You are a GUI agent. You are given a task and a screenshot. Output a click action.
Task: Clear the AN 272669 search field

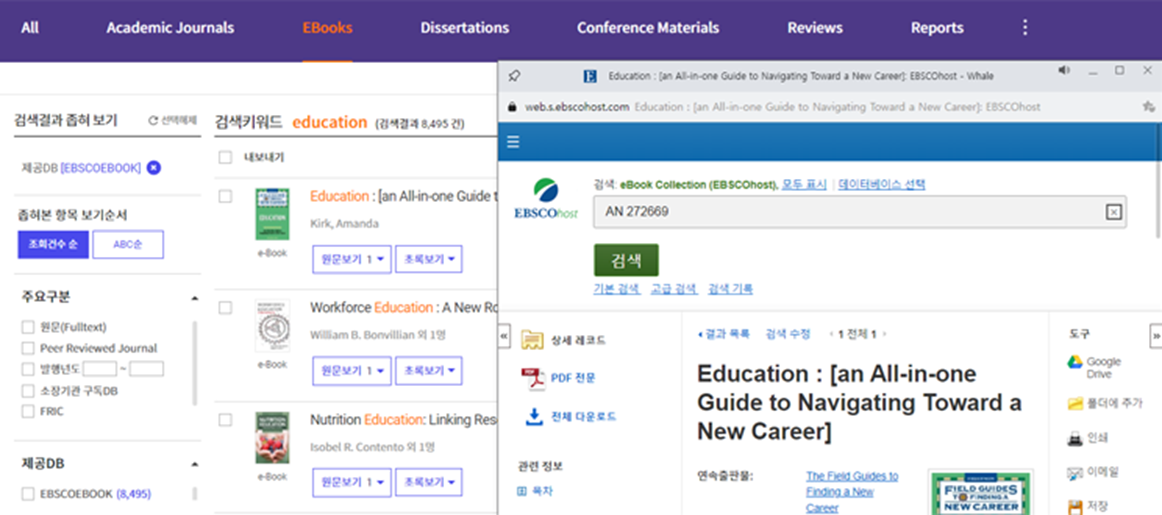coord(1113,213)
